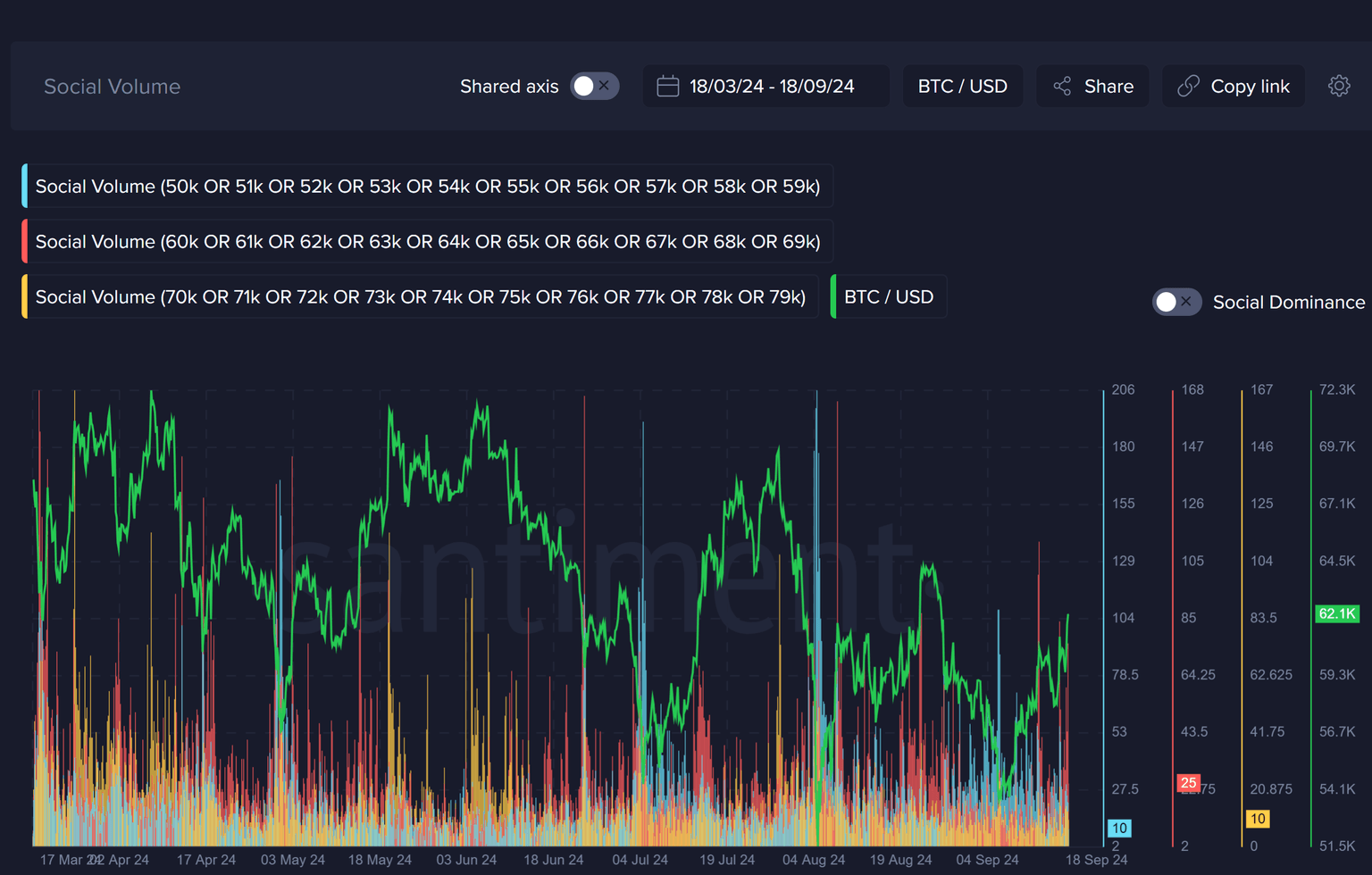Viewport: 1372px width, 875px height.
Task: Open the 18/03/24 - 18/09/24 date picker
Action: tap(771, 86)
